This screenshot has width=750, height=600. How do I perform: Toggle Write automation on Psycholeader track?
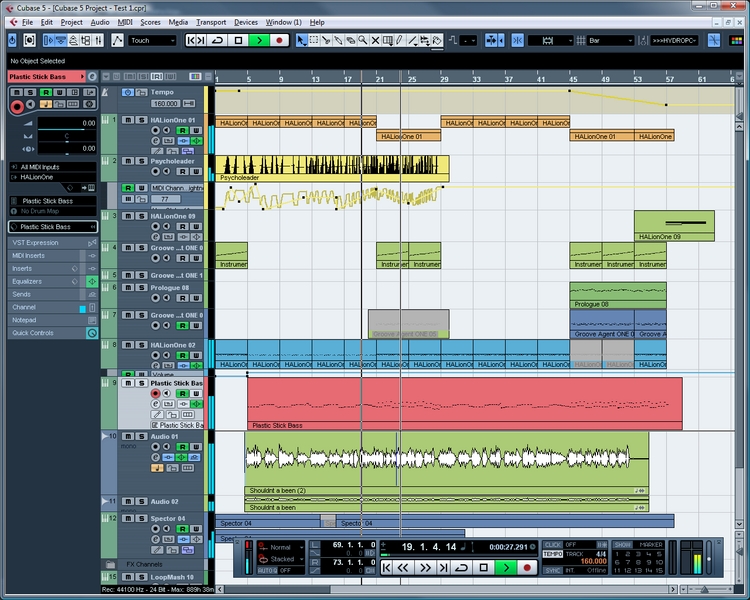click(196, 172)
